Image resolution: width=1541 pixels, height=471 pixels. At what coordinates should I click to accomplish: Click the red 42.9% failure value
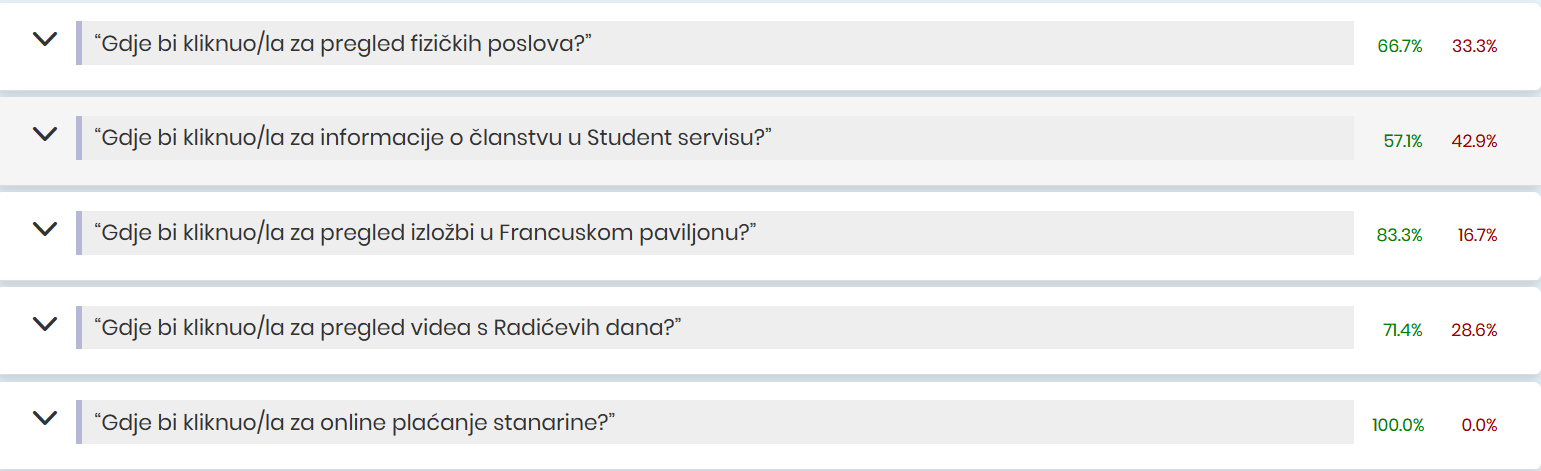point(1474,141)
